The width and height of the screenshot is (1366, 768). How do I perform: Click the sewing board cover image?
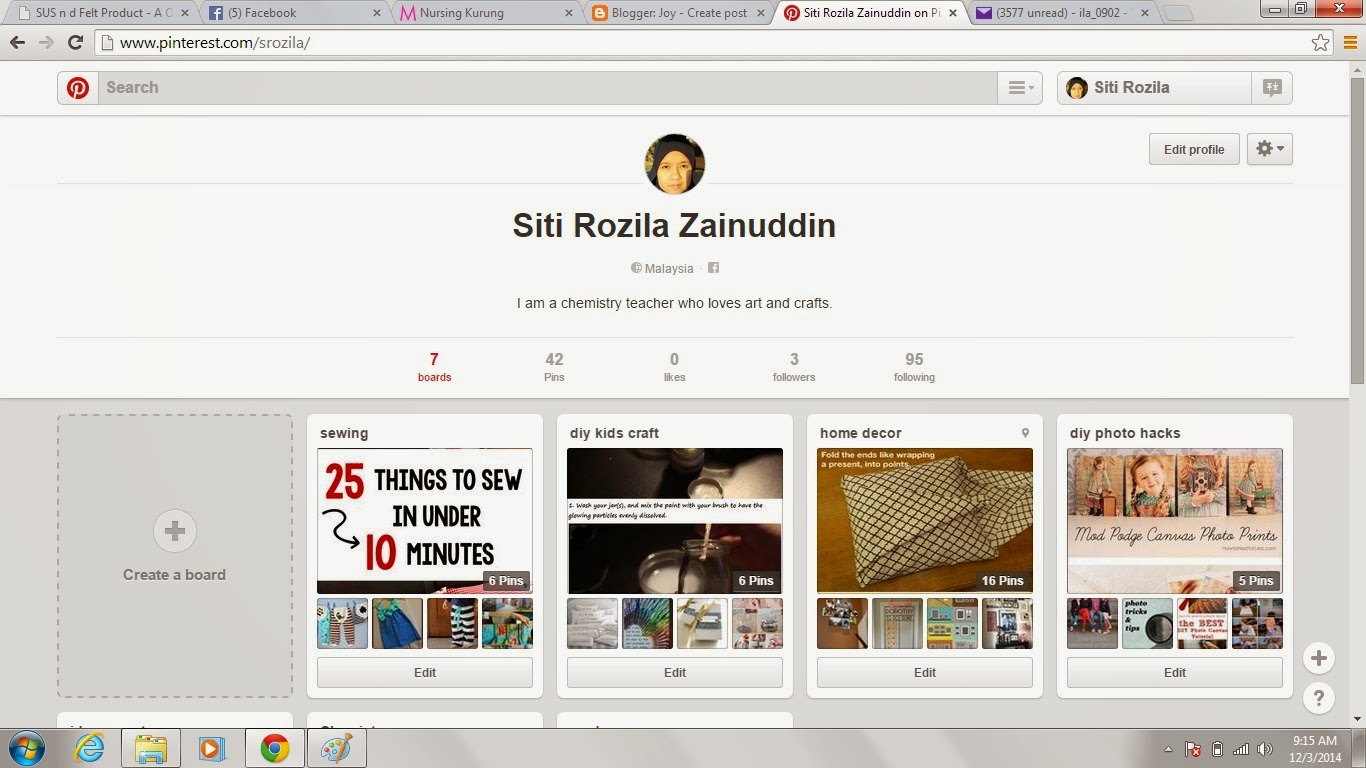pos(425,521)
